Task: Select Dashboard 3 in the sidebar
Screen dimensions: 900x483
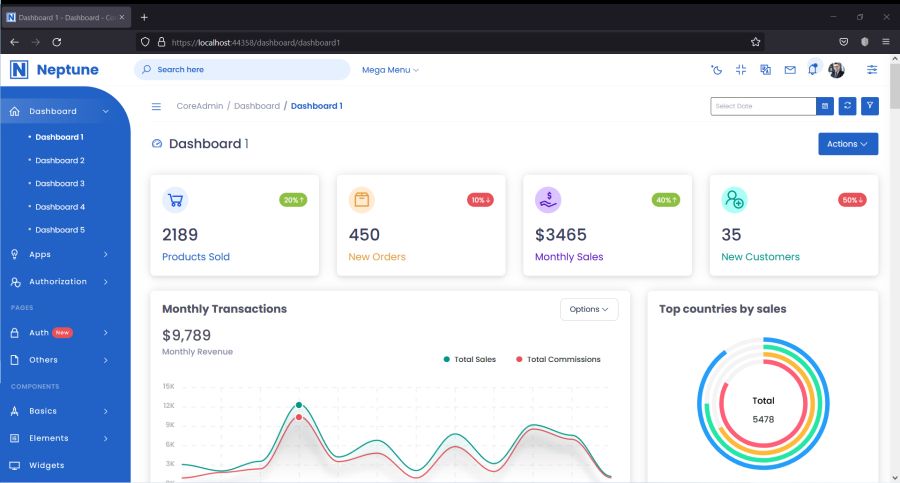Action: 60,184
